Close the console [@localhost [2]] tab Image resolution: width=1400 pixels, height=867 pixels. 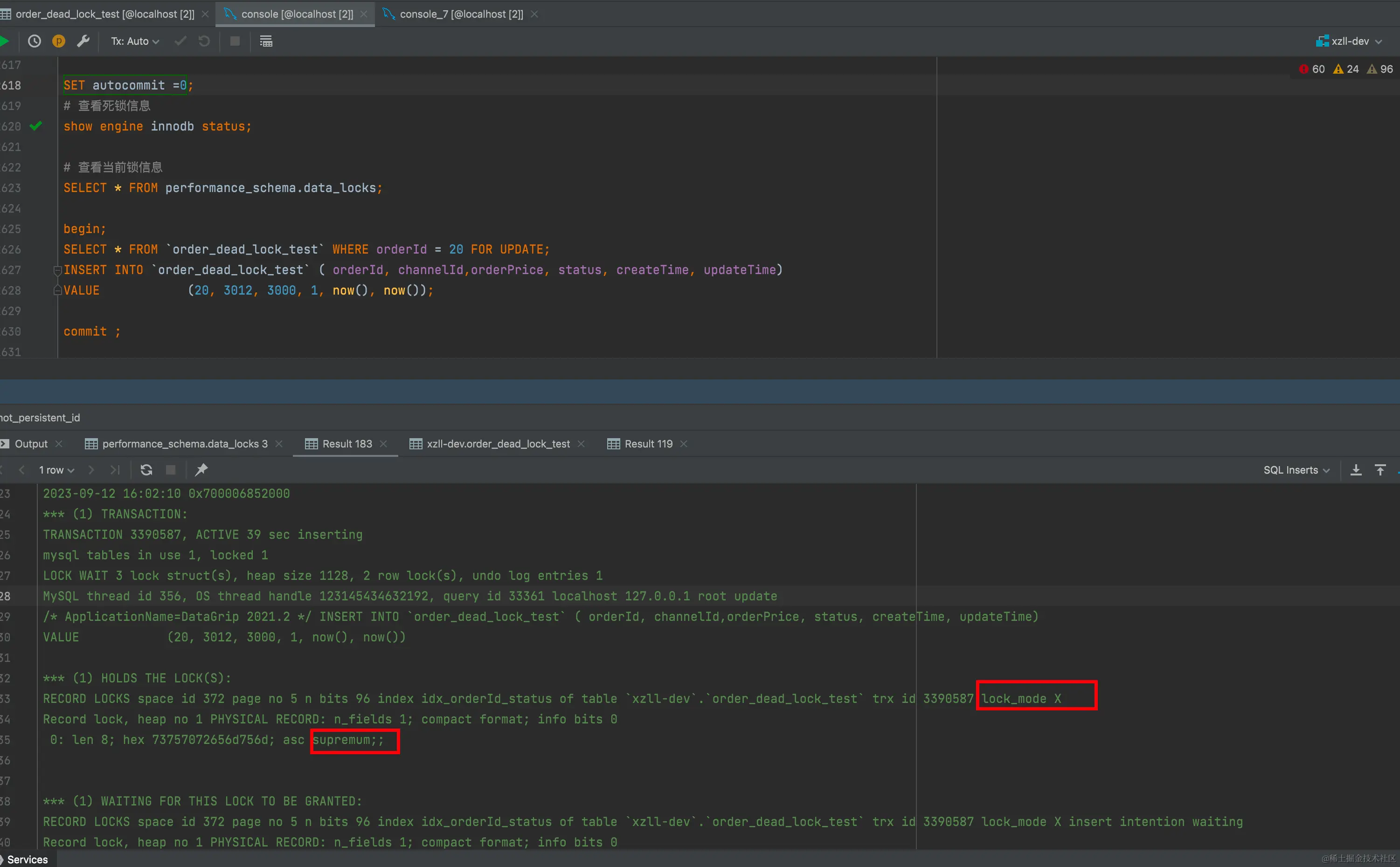click(x=364, y=14)
